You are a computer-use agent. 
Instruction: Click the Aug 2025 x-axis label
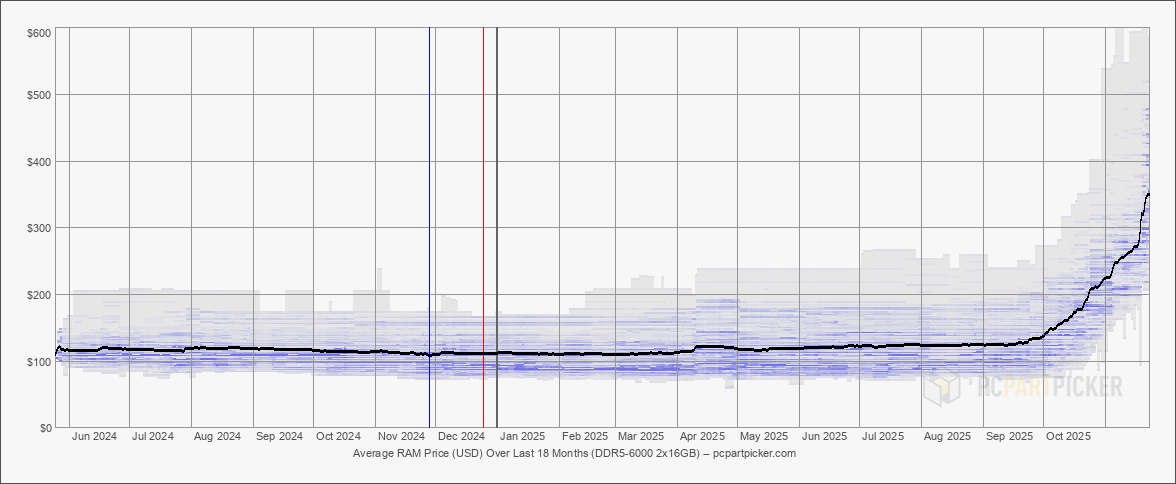click(x=947, y=436)
